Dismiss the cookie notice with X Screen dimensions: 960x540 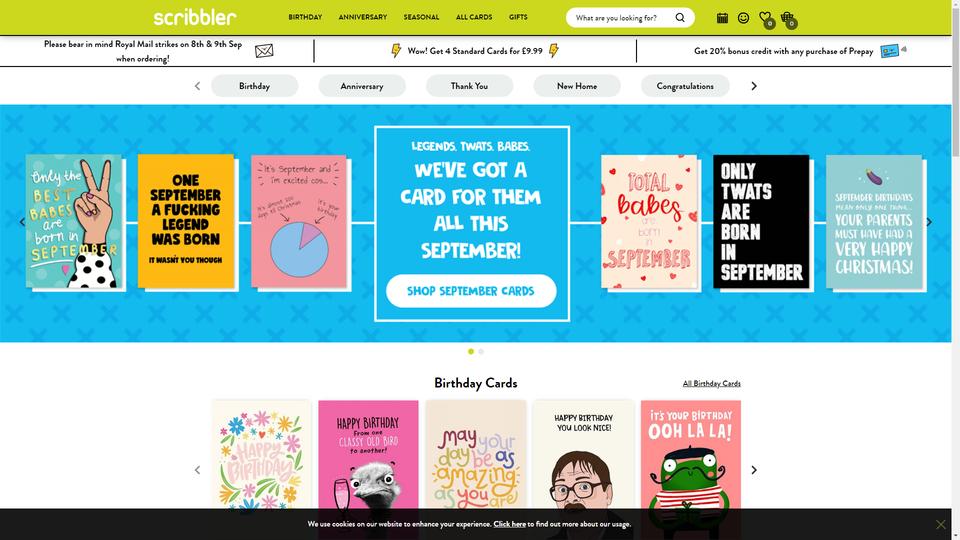[940, 524]
